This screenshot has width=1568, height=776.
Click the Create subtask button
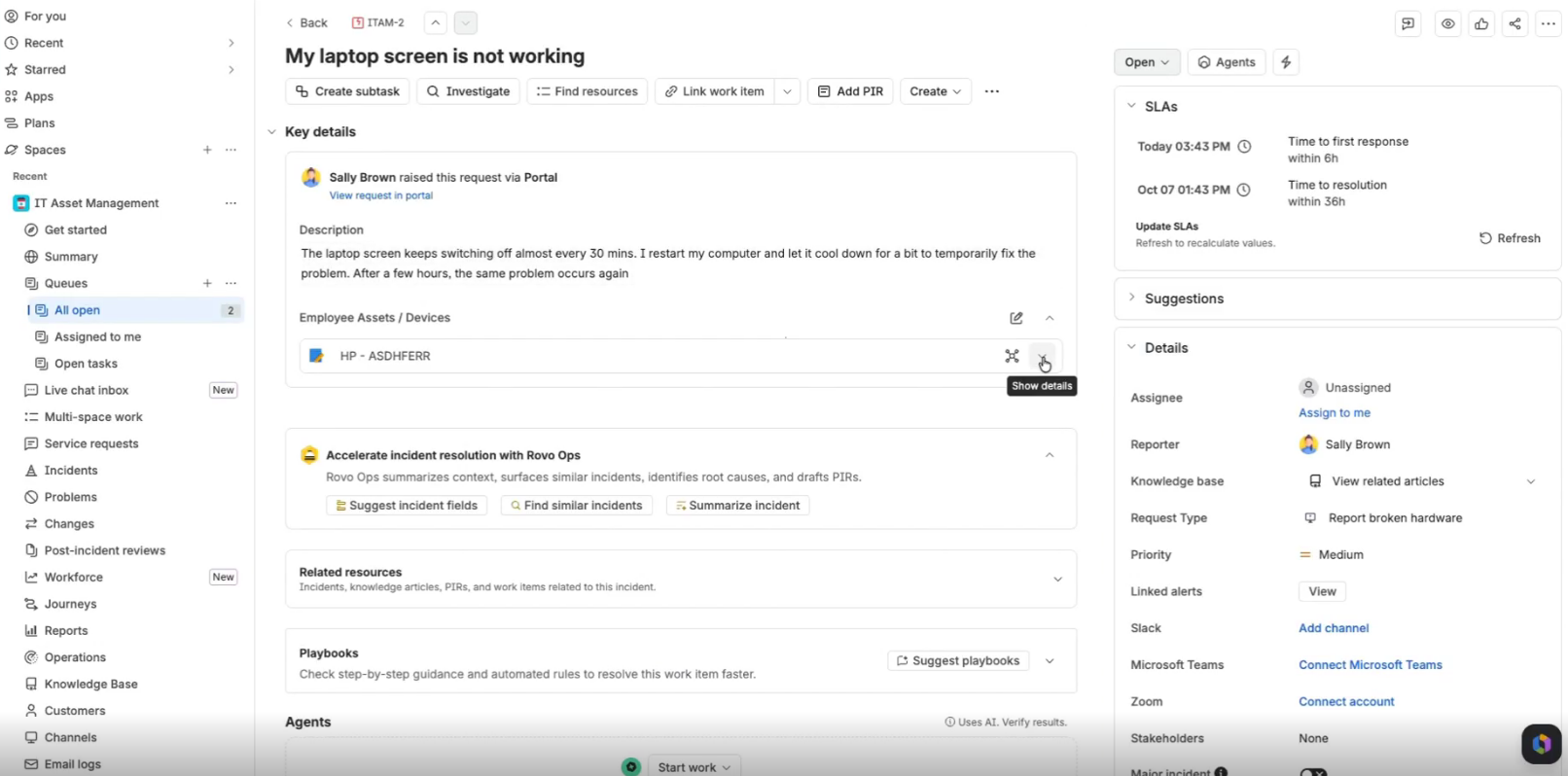click(347, 91)
